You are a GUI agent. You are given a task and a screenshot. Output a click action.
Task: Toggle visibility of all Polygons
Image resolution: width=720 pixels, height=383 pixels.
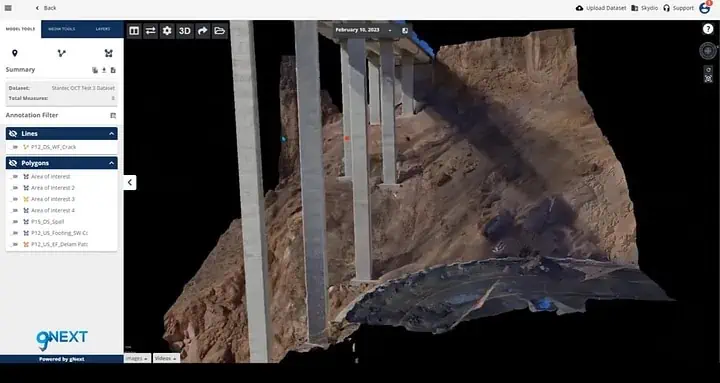tap(13, 163)
